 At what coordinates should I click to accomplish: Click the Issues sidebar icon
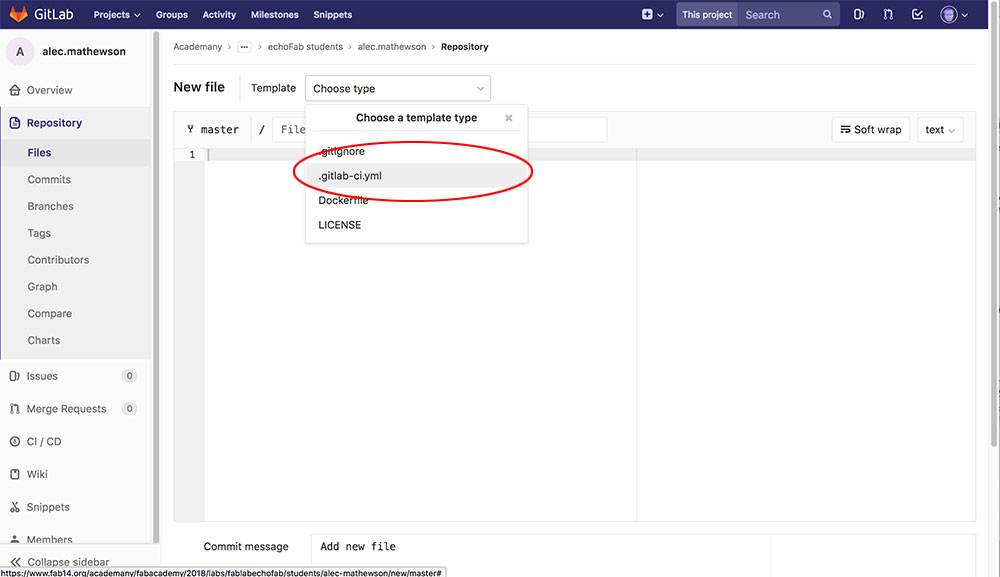15,376
